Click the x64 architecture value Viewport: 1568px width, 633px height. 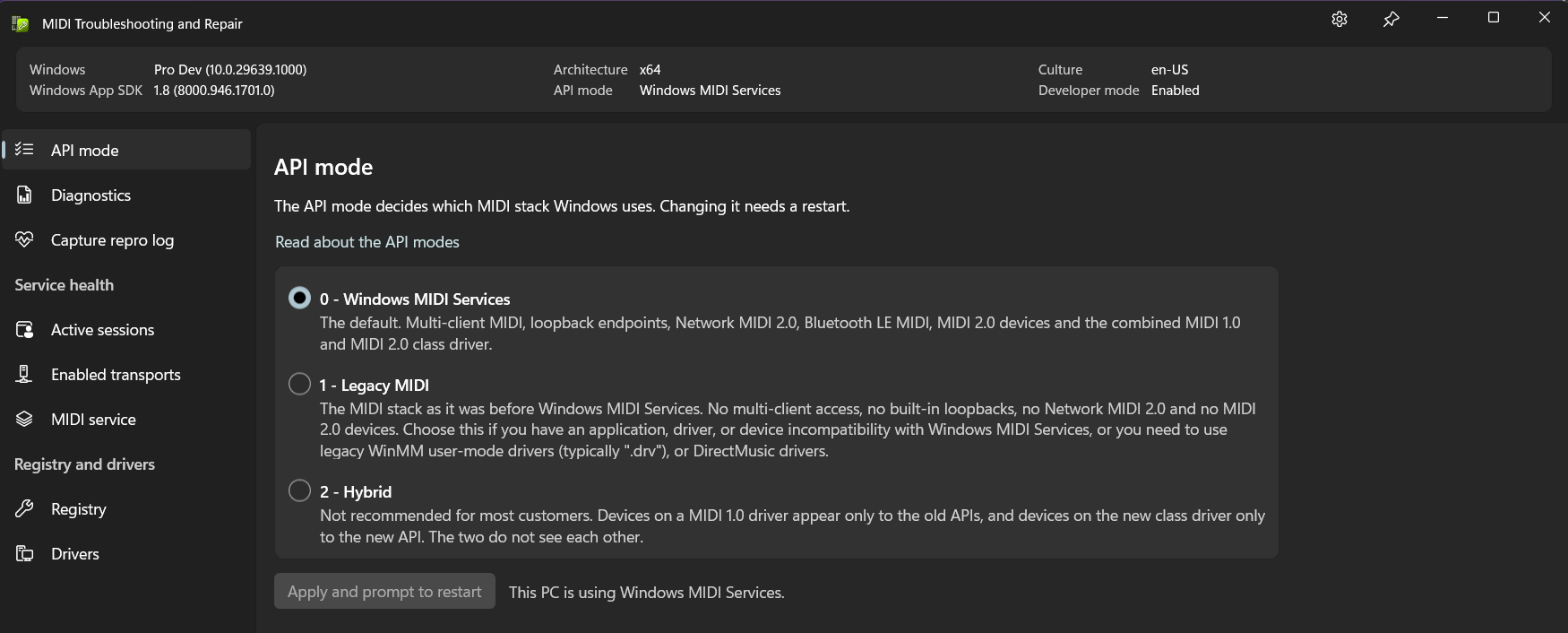[650, 70]
